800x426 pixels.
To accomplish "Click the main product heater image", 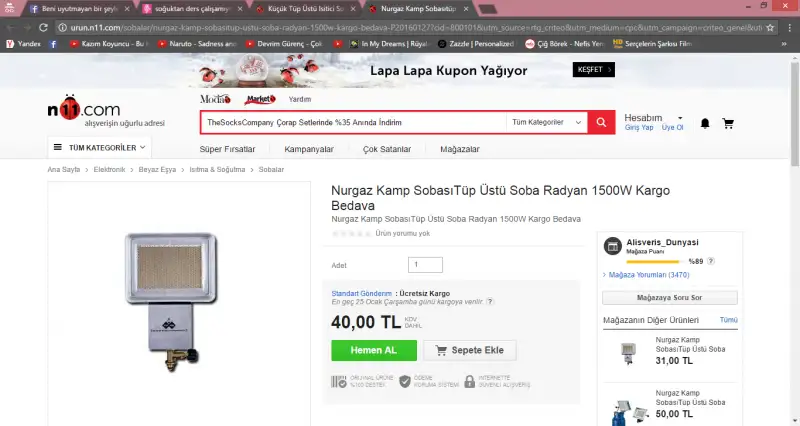I will coord(171,301).
